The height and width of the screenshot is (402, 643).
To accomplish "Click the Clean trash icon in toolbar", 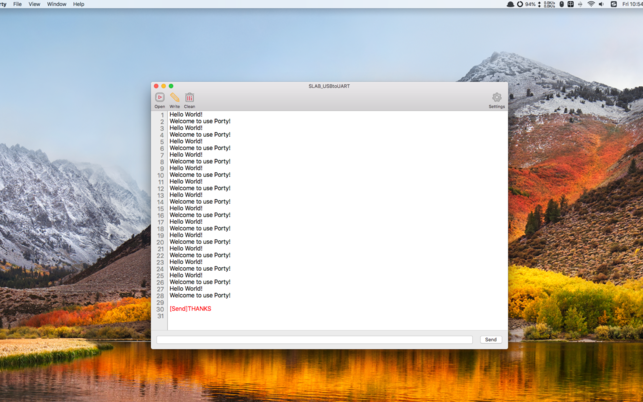I will (x=189, y=98).
